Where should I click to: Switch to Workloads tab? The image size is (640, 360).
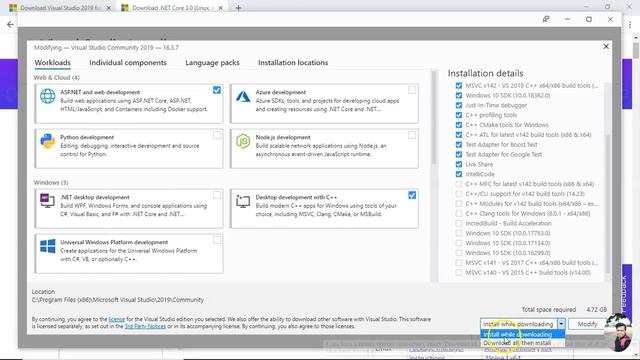[x=53, y=62]
